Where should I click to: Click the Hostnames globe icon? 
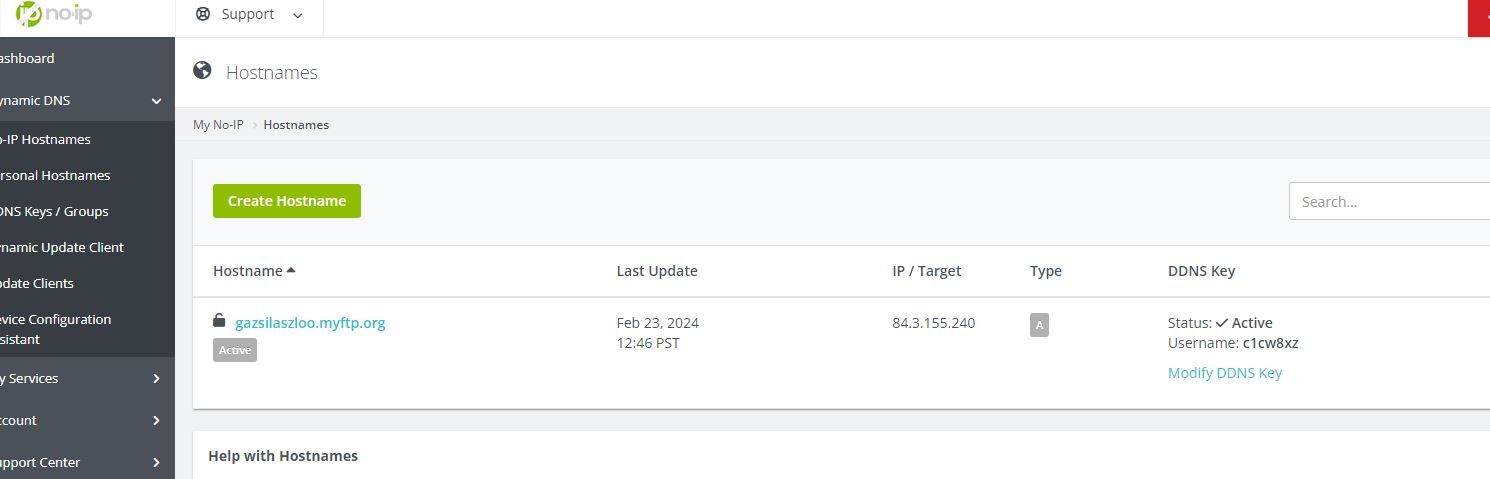tap(202, 70)
